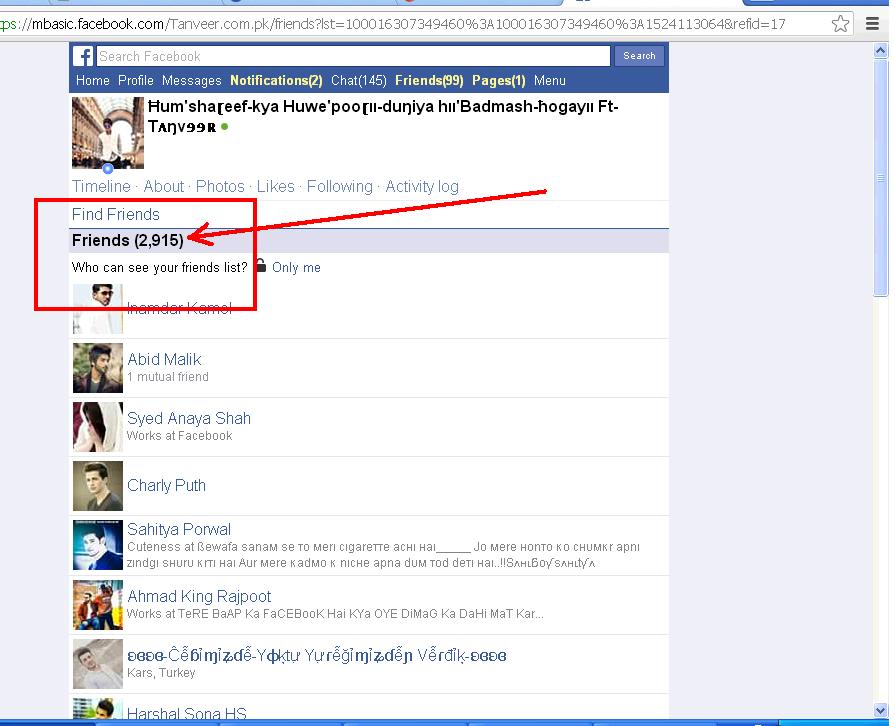Open Sahitya Porwal's thumbnail photo
Viewport: 895px width, 726px height.
click(x=98, y=545)
